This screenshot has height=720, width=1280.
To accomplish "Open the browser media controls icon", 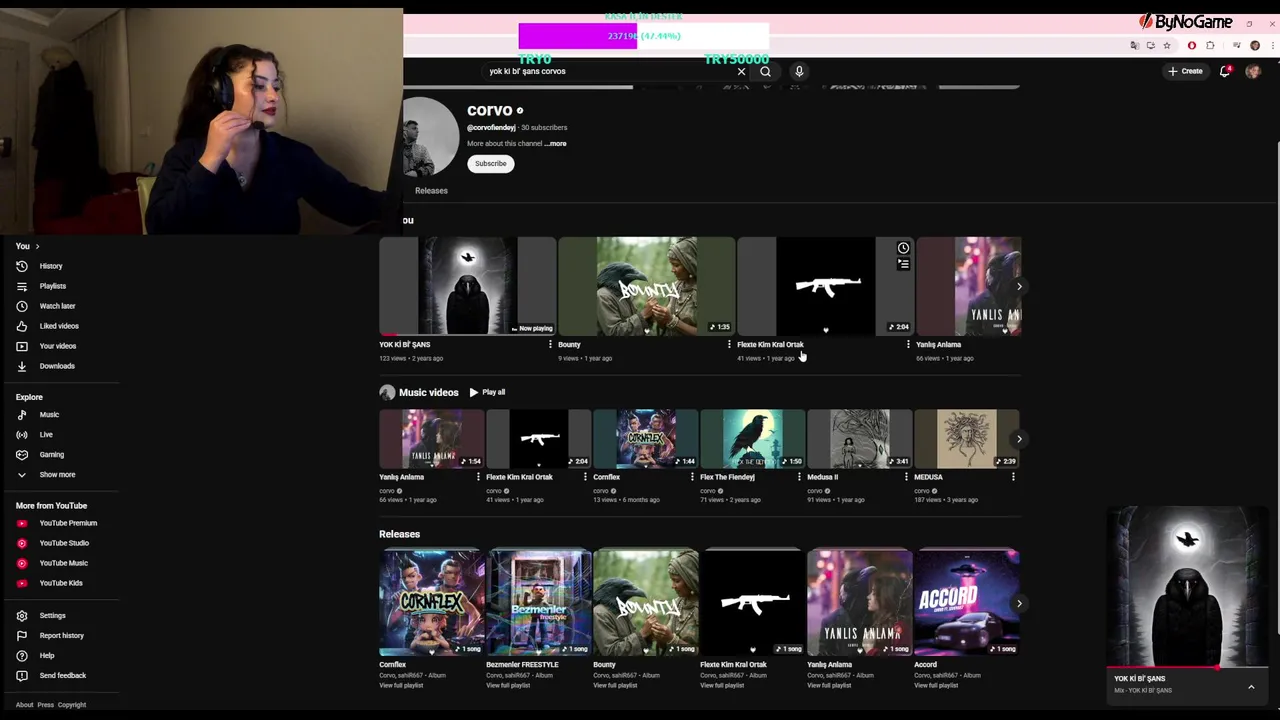I will 1237,45.
